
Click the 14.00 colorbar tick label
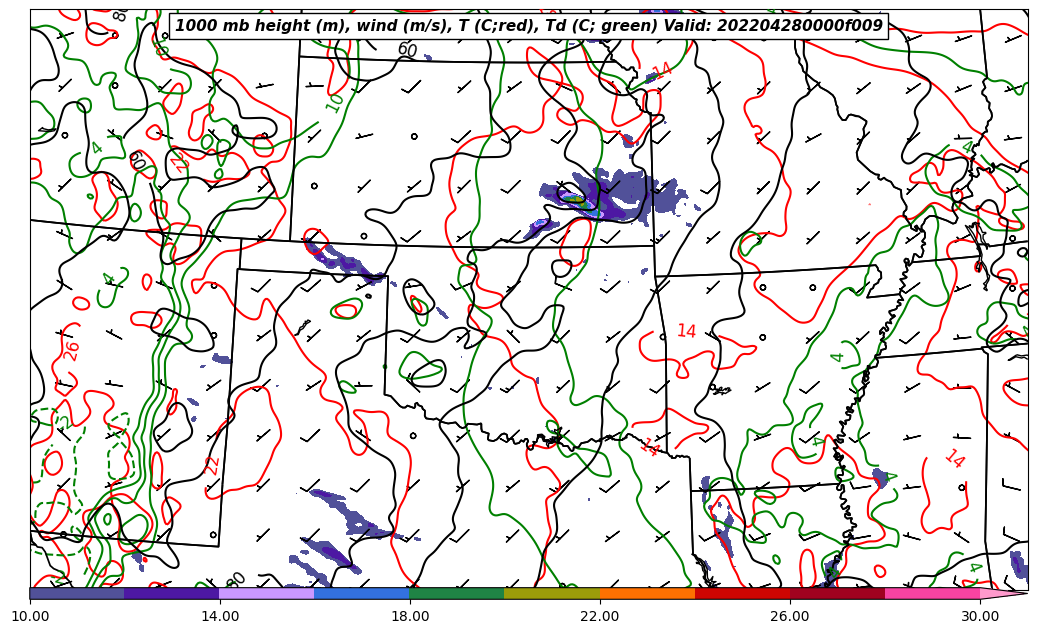click(x=220, y=616)
